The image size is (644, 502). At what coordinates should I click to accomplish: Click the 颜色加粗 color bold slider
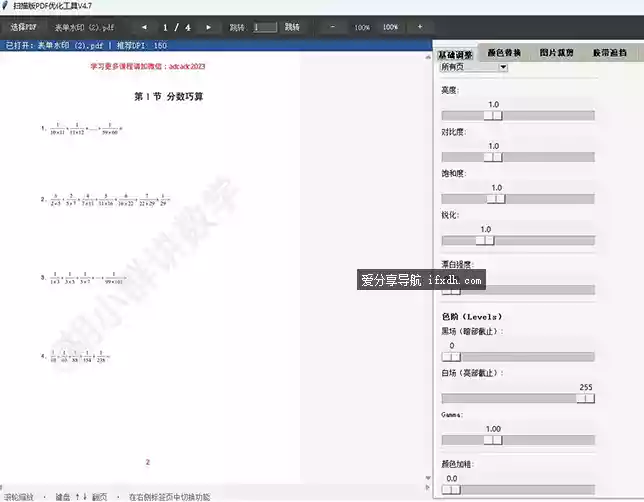[518, 490]
